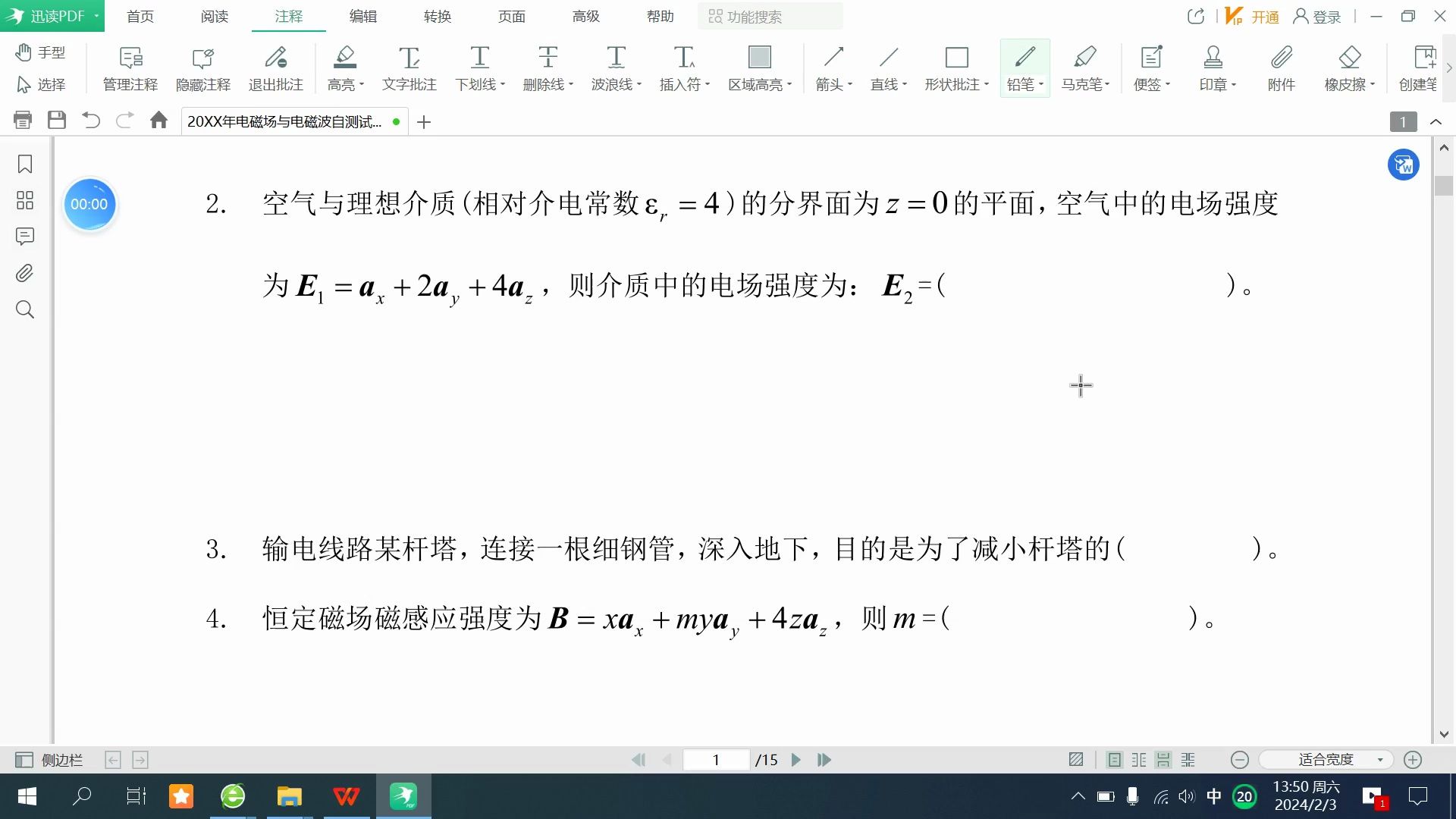Select the Hand tool (手型)
Viewport: 1456px width, 819px height.
pyautogui.click(x=41, y=52)
